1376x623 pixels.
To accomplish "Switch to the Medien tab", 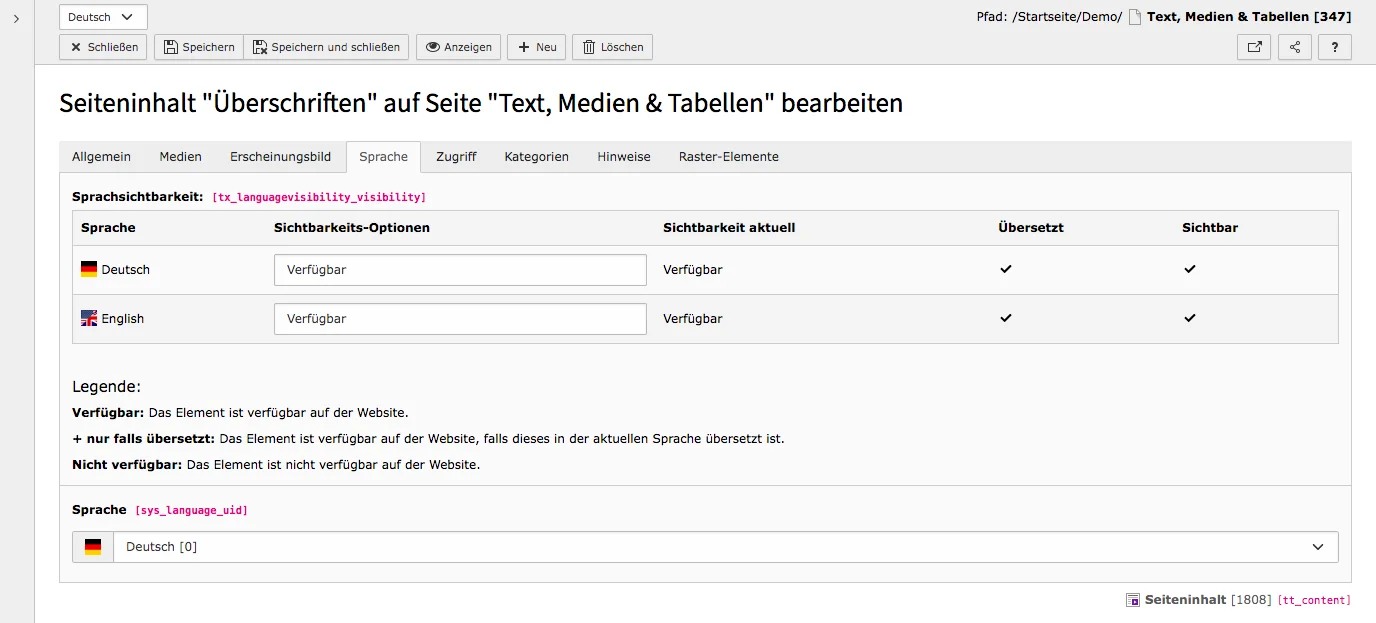I will click(x=180, y=156).
